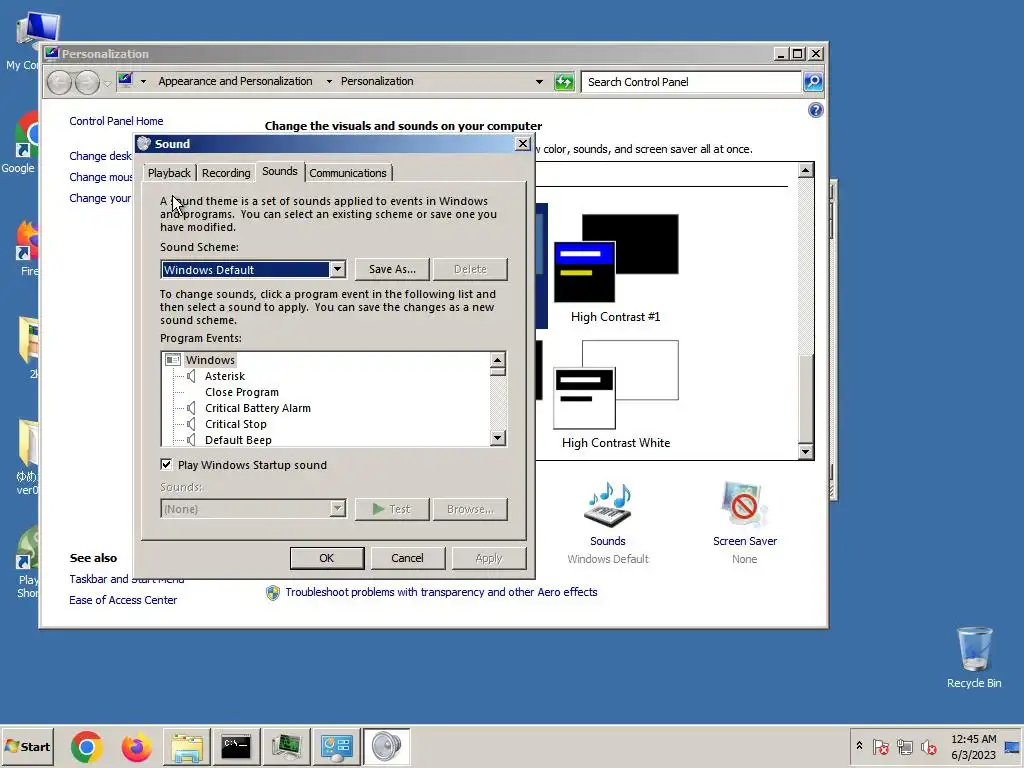
Task: Open the Start menu
Action: click(27, 746)
